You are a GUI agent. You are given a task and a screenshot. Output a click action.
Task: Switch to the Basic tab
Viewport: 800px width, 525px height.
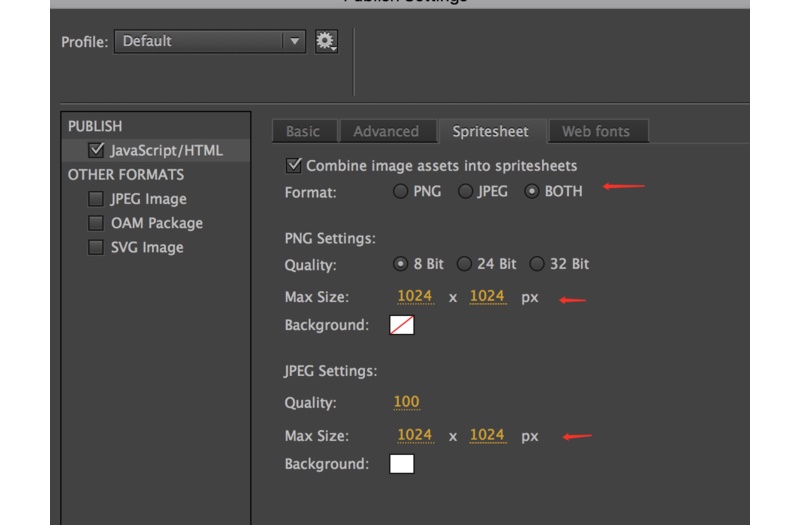pos(303,131)
